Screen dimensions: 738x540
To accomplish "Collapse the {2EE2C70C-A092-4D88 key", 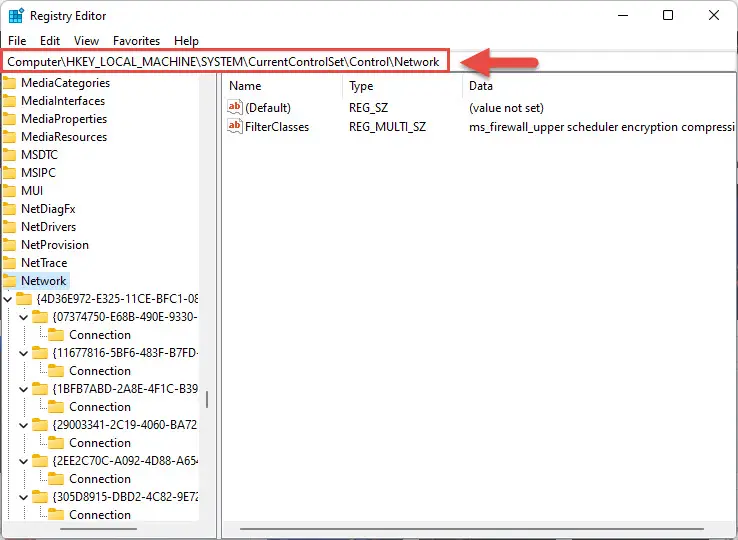I will click(24, 461).
